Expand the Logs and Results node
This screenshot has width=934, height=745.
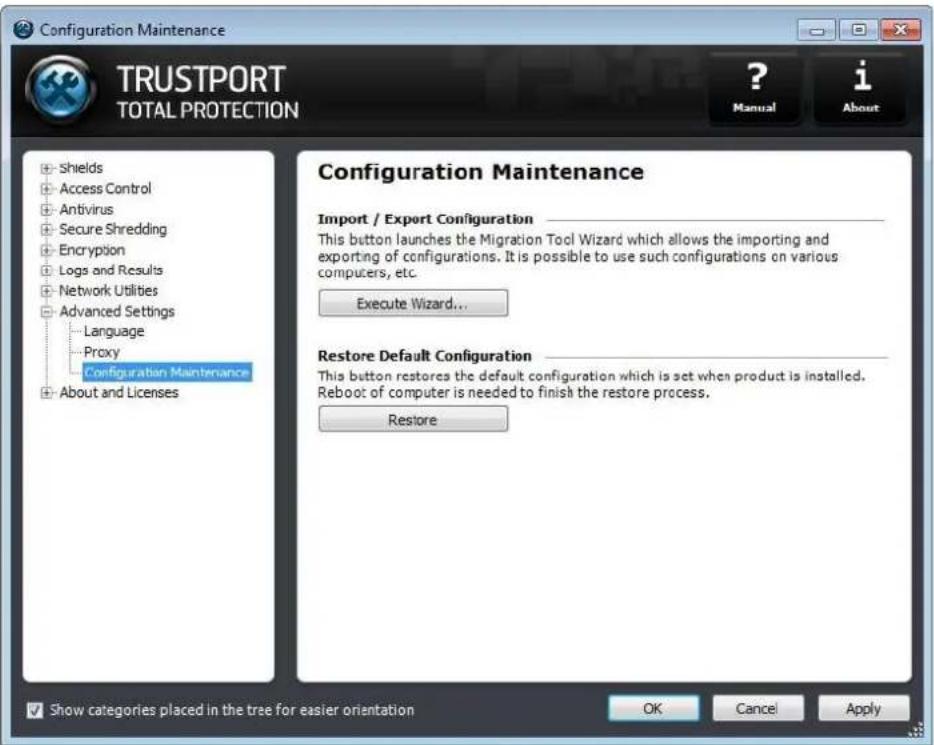coord(46,270)
